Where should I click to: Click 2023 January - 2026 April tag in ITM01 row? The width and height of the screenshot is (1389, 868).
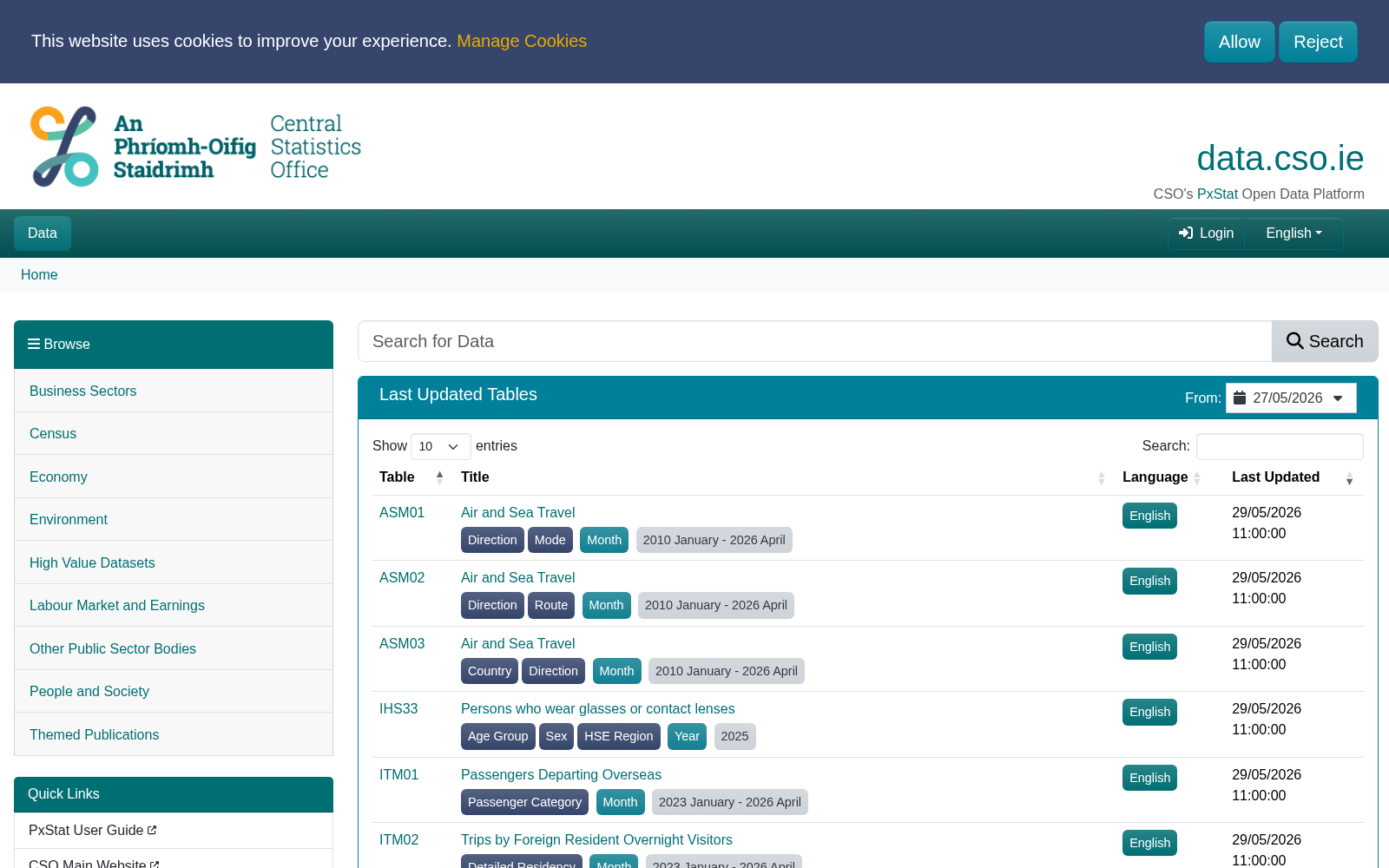(730, 802)
